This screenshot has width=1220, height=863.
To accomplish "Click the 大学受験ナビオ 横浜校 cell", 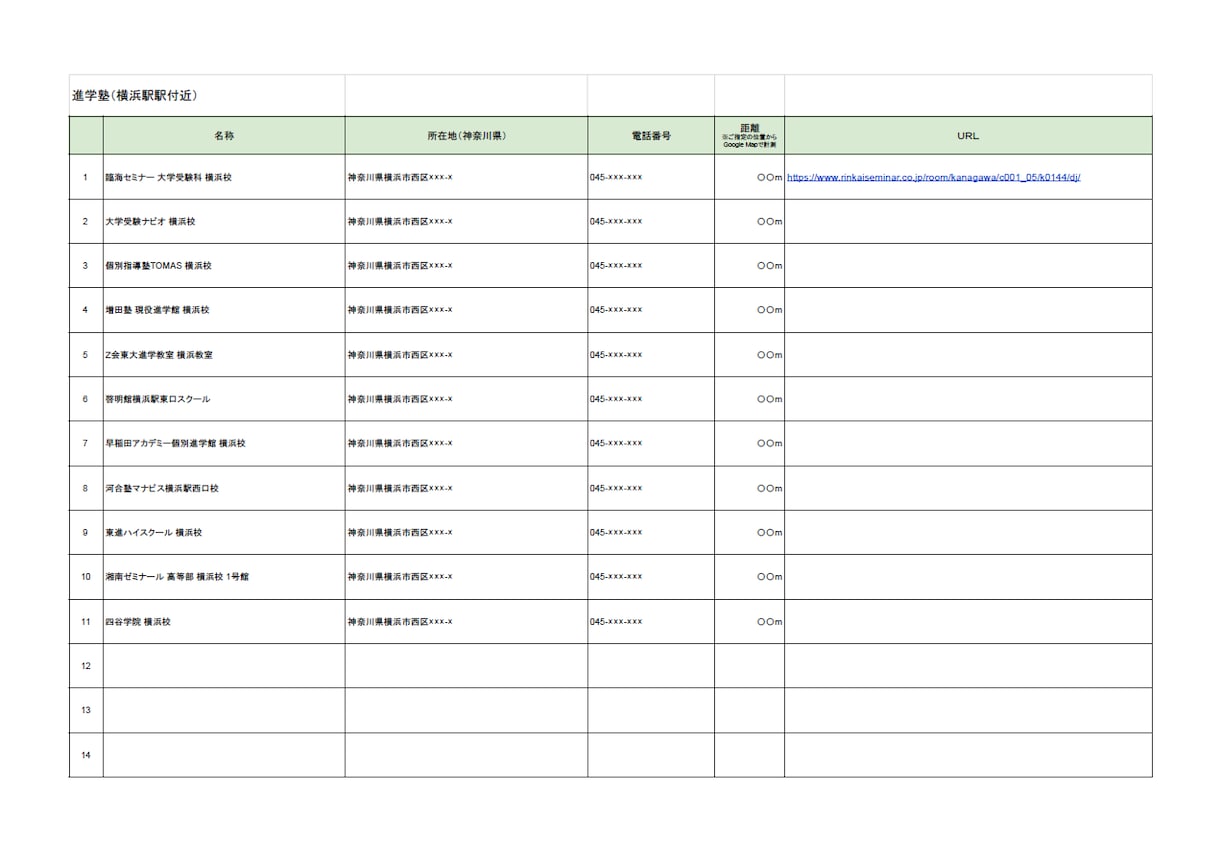I will point(224,221).
